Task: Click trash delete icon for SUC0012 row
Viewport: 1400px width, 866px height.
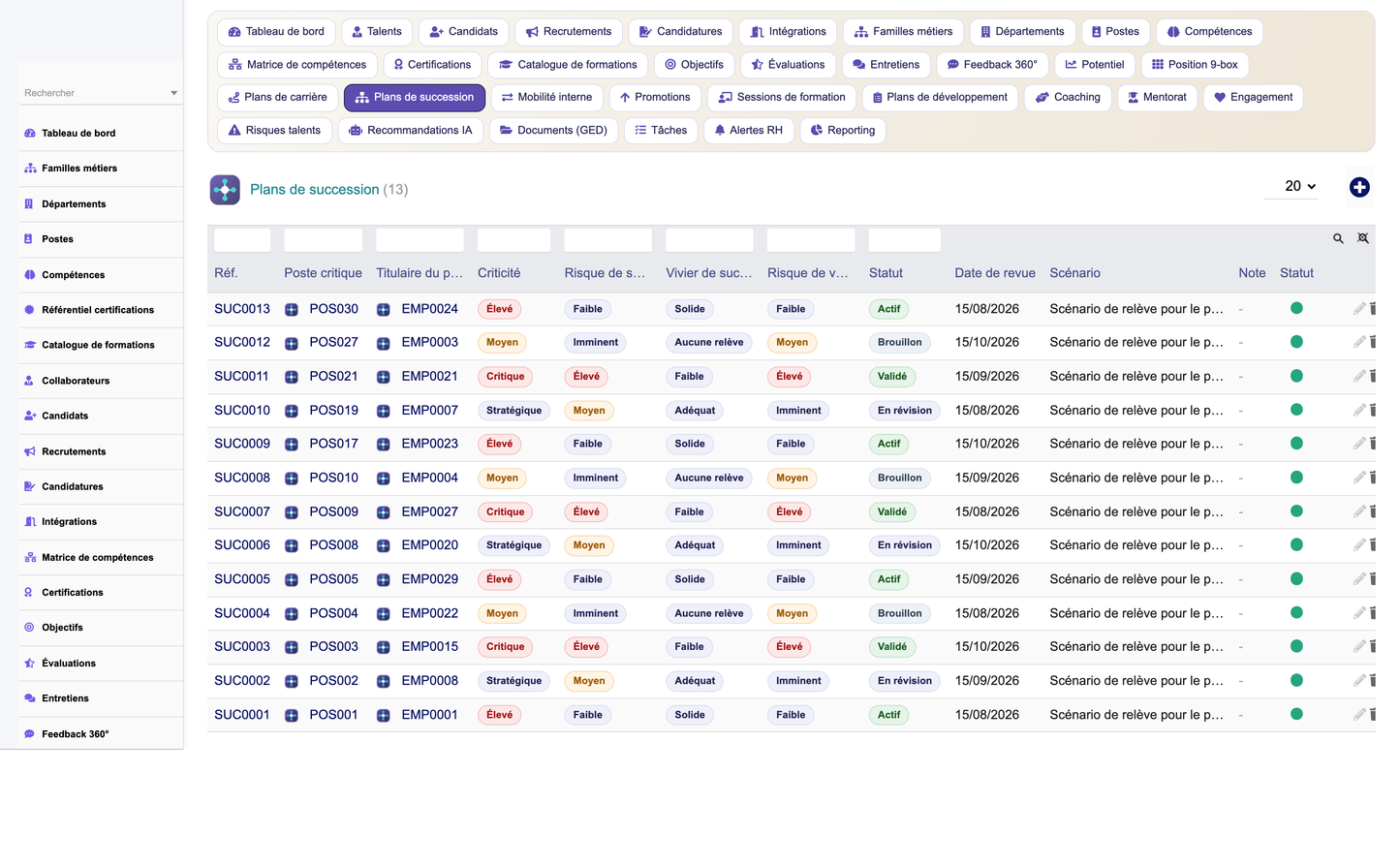Action: [x=1373, y=342]
